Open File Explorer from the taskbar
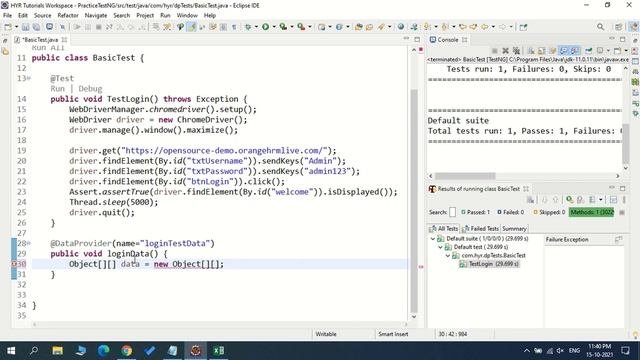This screenshot has height=360, width=640. (x=58, y=351)
